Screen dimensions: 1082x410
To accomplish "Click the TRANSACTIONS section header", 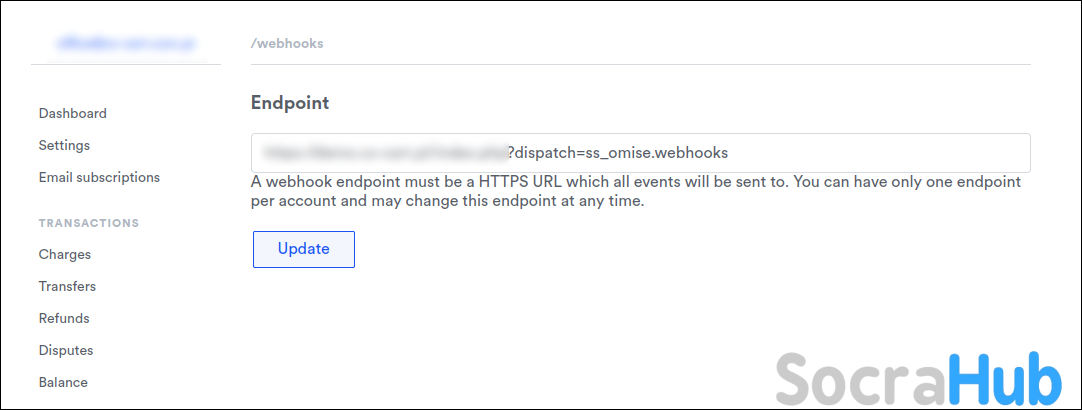I will pos(88,223).
